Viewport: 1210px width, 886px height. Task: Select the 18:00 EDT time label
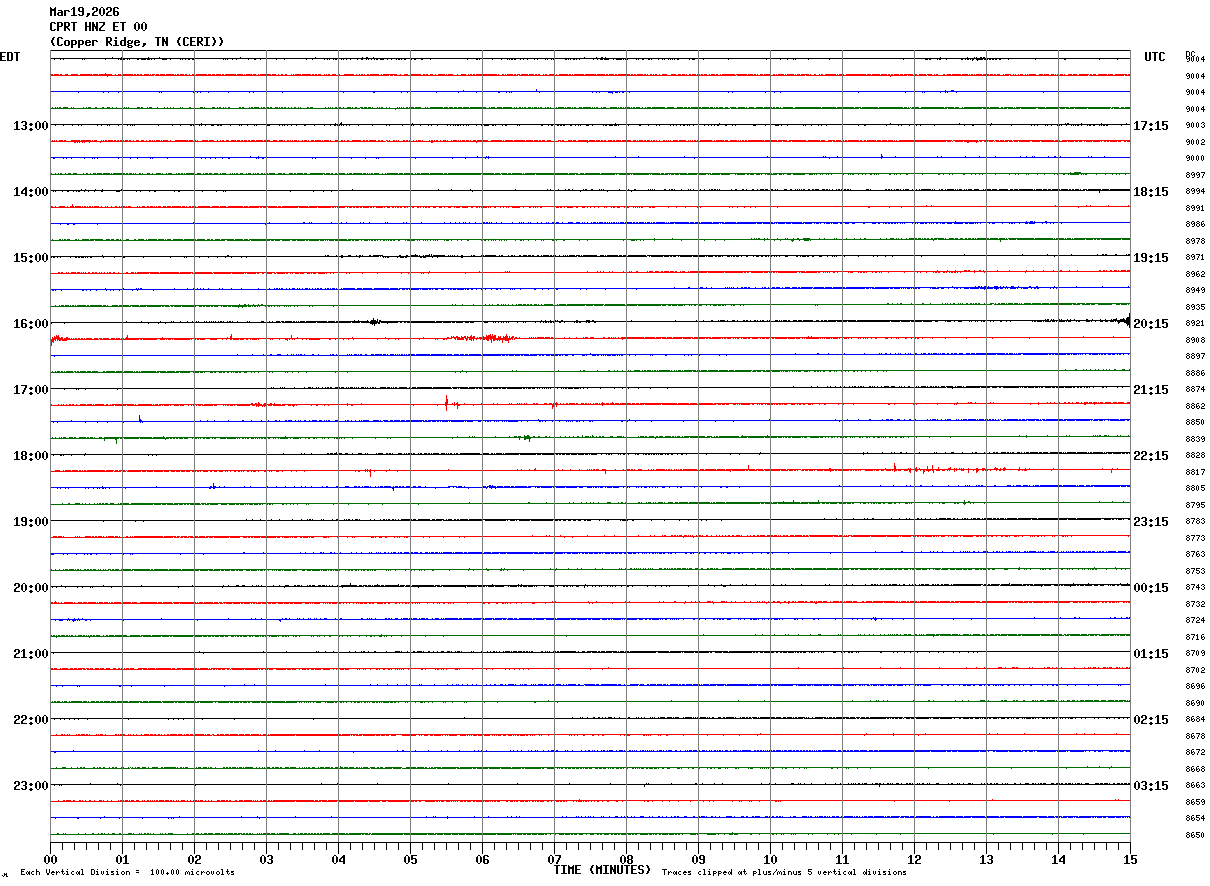[x=31, y=456]
